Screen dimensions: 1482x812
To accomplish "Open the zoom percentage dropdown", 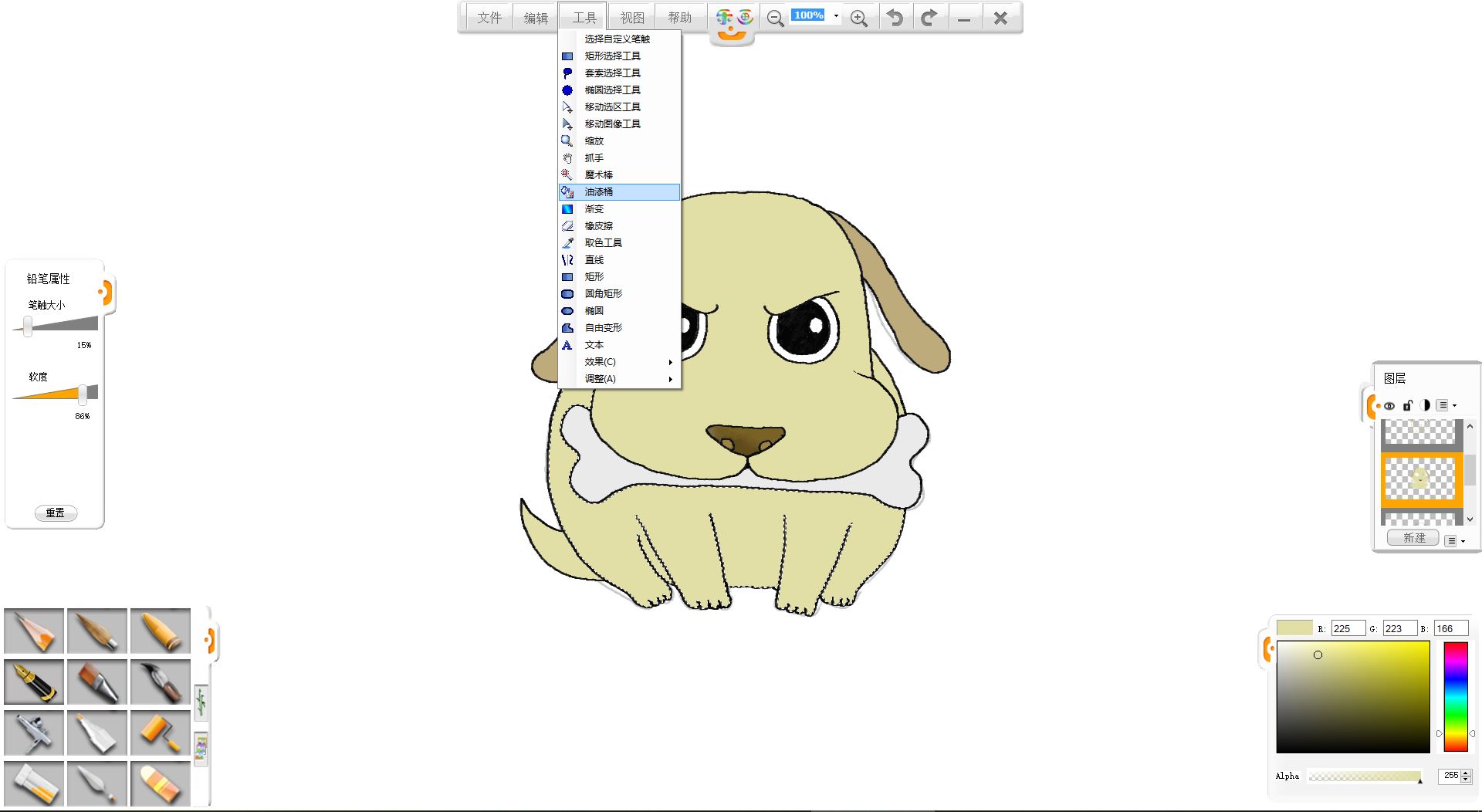I will pyautogui.click(x=836, y=16).
